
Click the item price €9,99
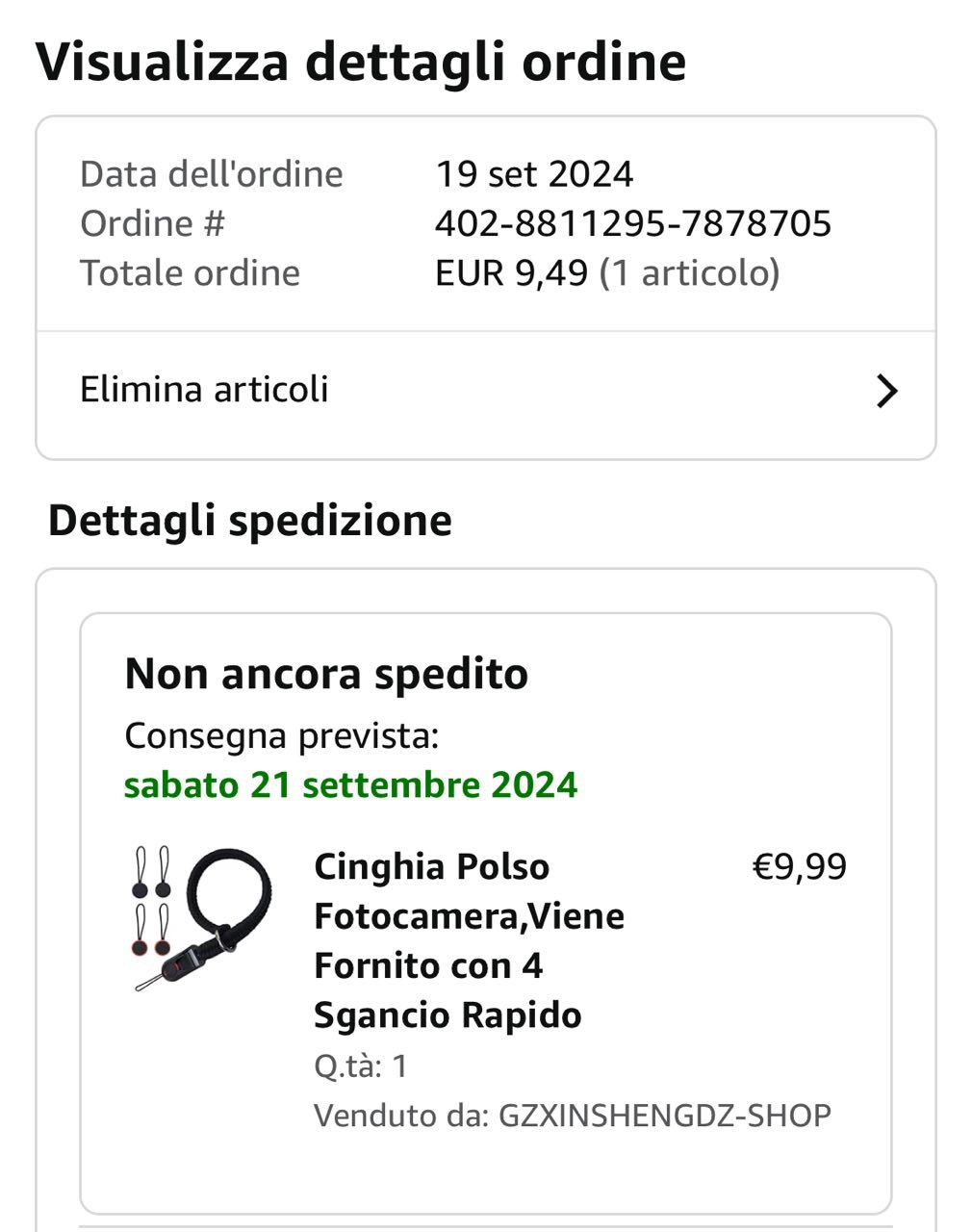(x=799, y=866)
